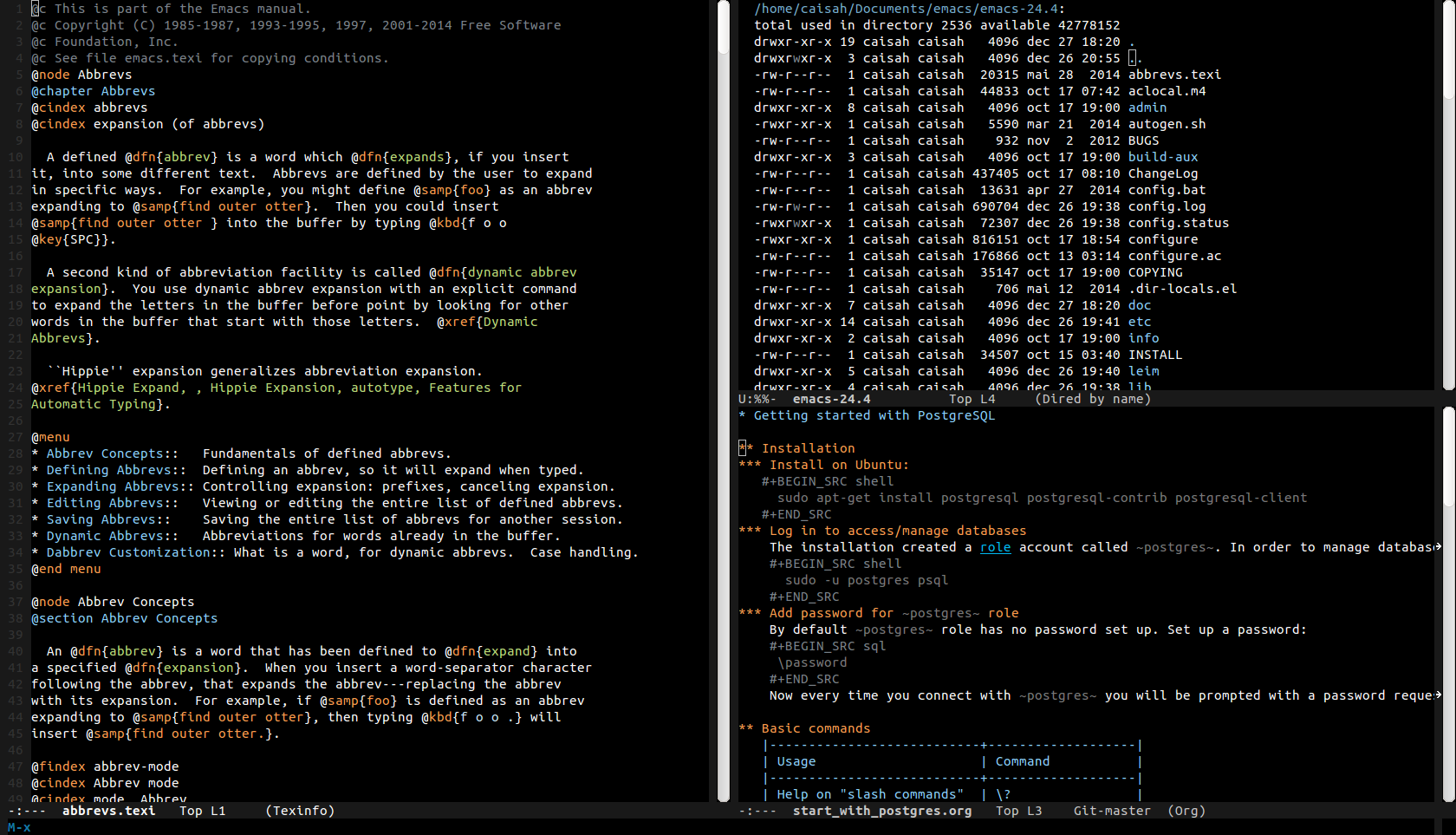1456x835 pixels.
Task: Click scrollbar of the Org window
Action: [x=1448, y=604]
